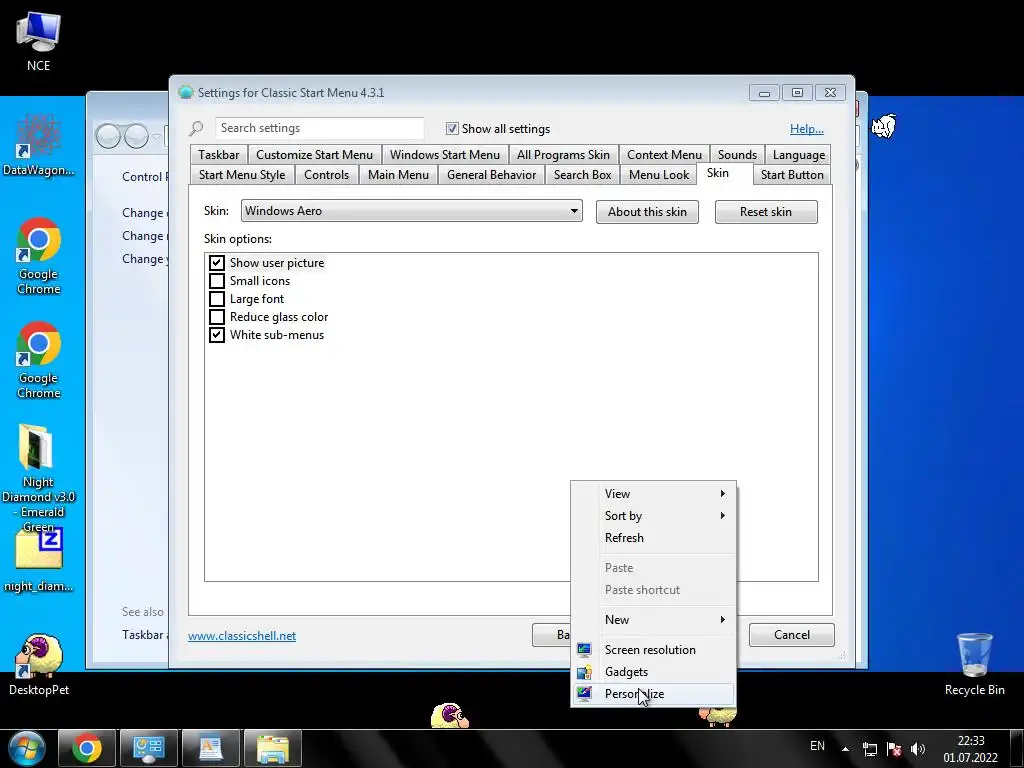Expand the View submenu
The image size is (1024, 768).
(653, 494)
